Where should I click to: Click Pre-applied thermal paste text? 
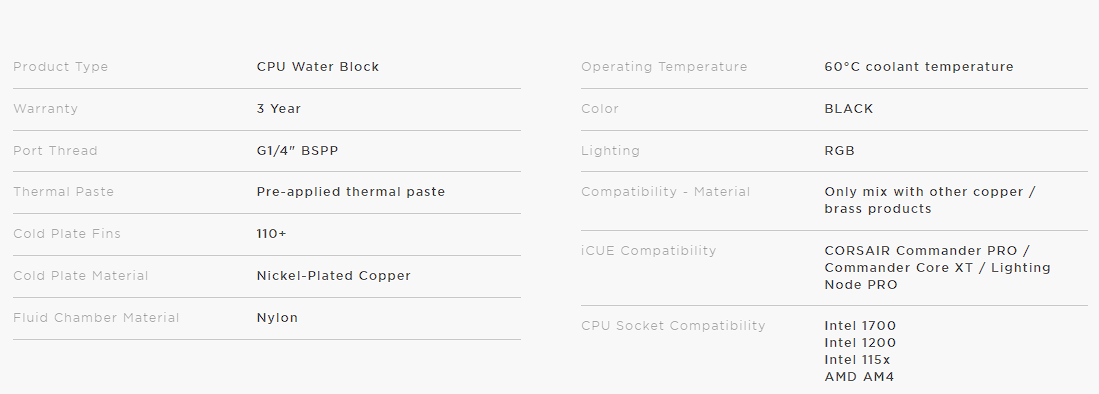click(350, 192)
